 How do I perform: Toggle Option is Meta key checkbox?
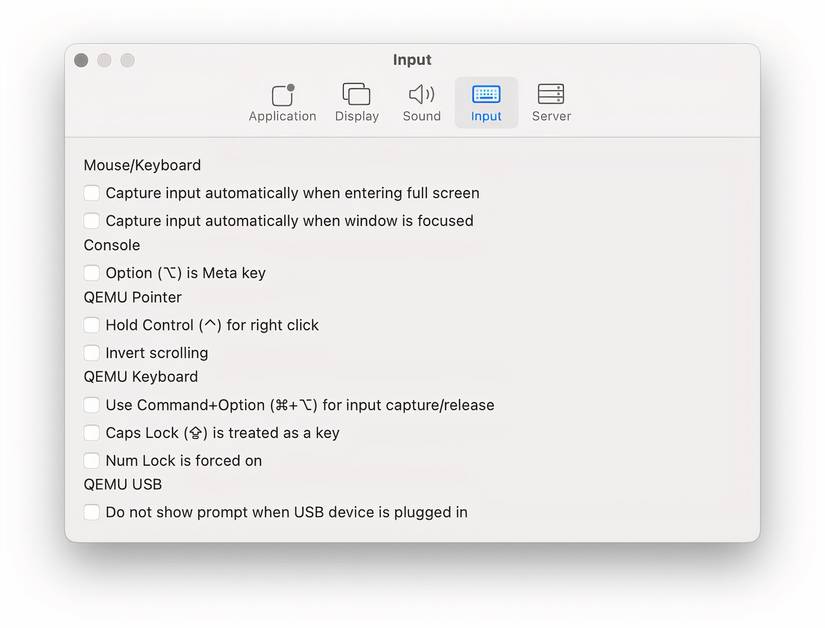(92, 273)
